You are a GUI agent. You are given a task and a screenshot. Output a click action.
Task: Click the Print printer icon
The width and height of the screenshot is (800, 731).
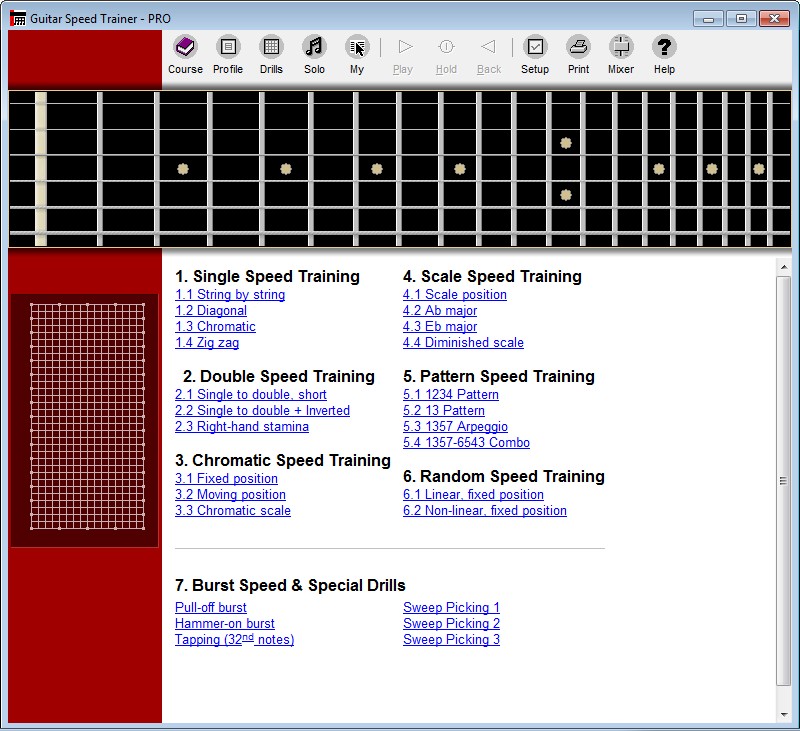(x=578, y=47)
